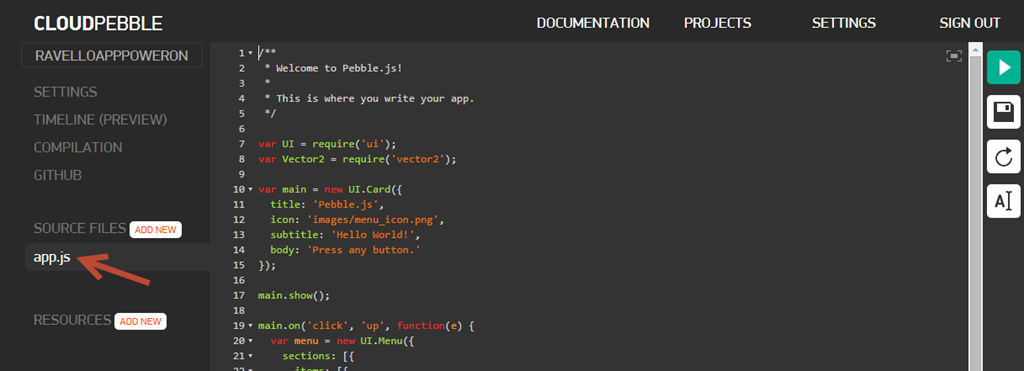Viewport: 1024px width, 371px height.
Task: Click line number 6 in the gutter
Action: (242, 129)
